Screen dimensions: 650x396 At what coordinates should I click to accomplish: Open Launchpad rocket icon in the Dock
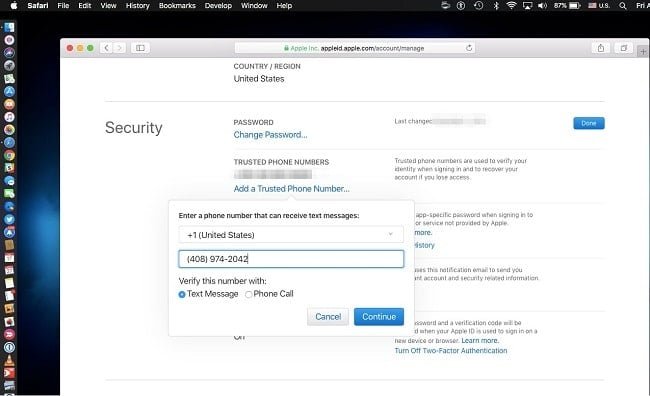coord(9,66)
